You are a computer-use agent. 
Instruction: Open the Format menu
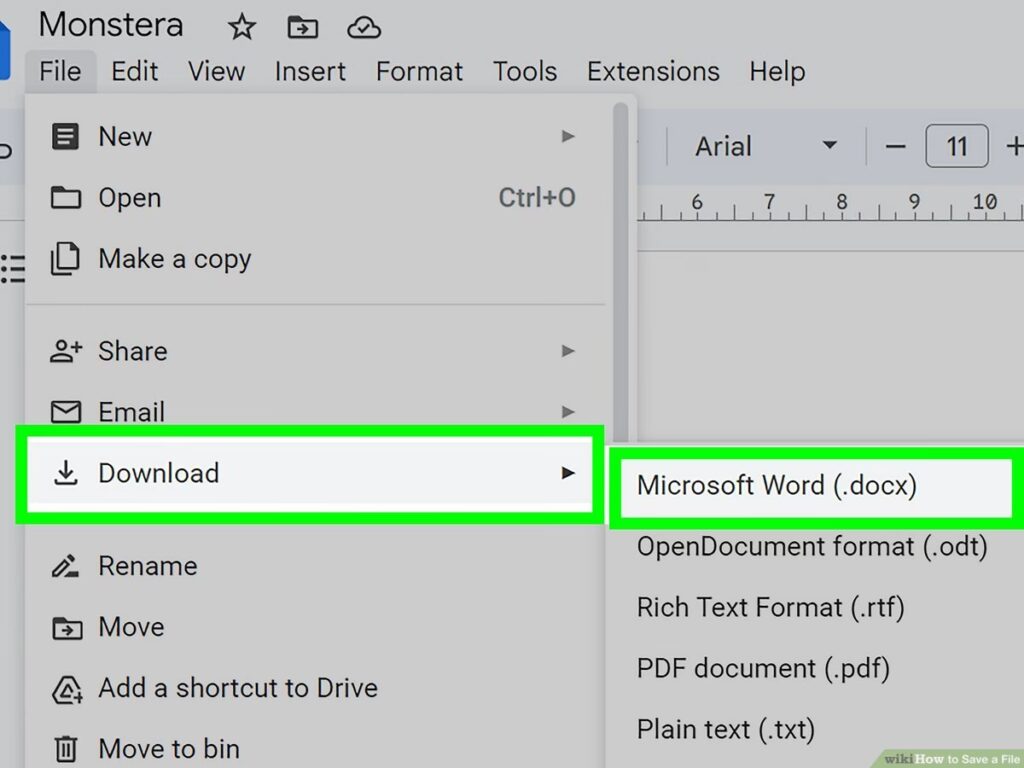419,71
